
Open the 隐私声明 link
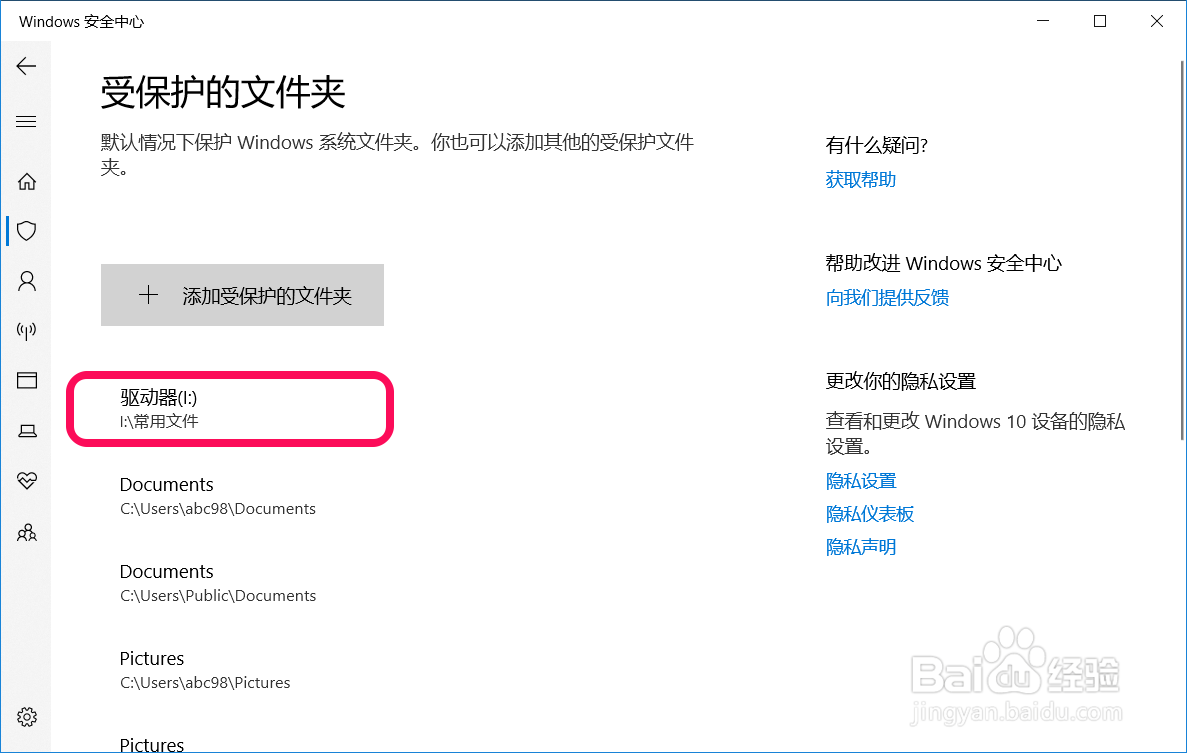861,547
